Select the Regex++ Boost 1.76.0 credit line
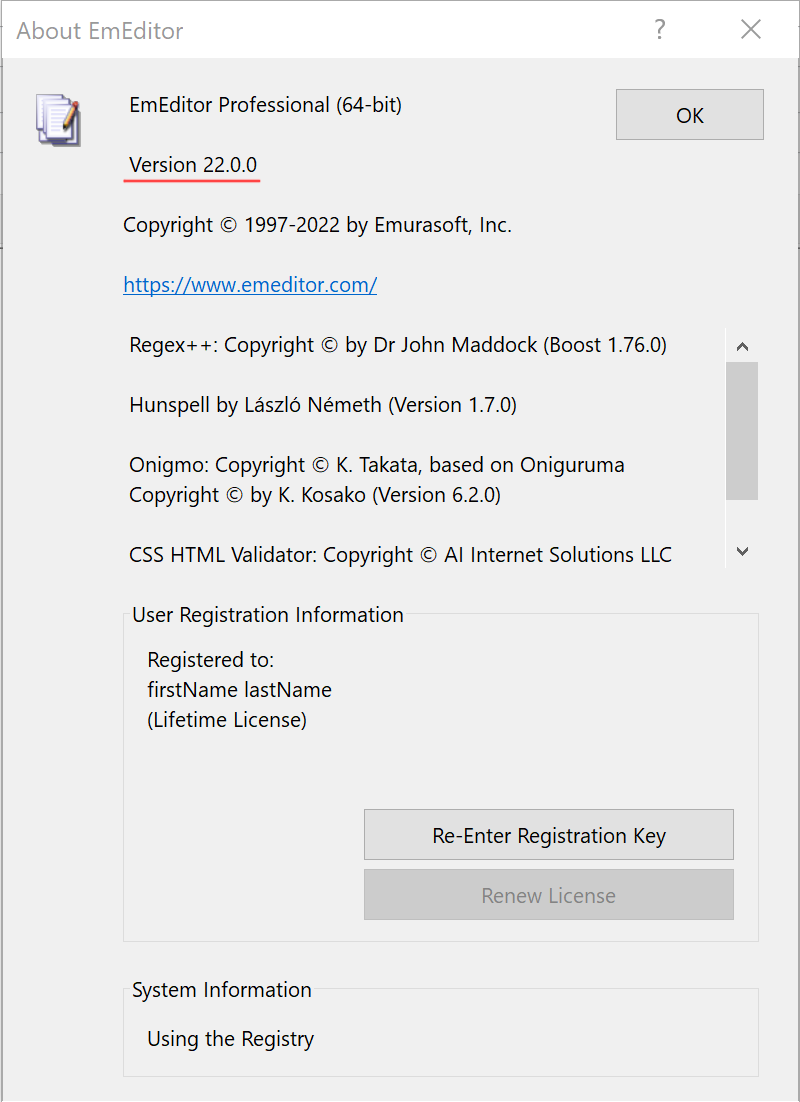This screenshot has height=1102, width=800. (x=398, y=345)
